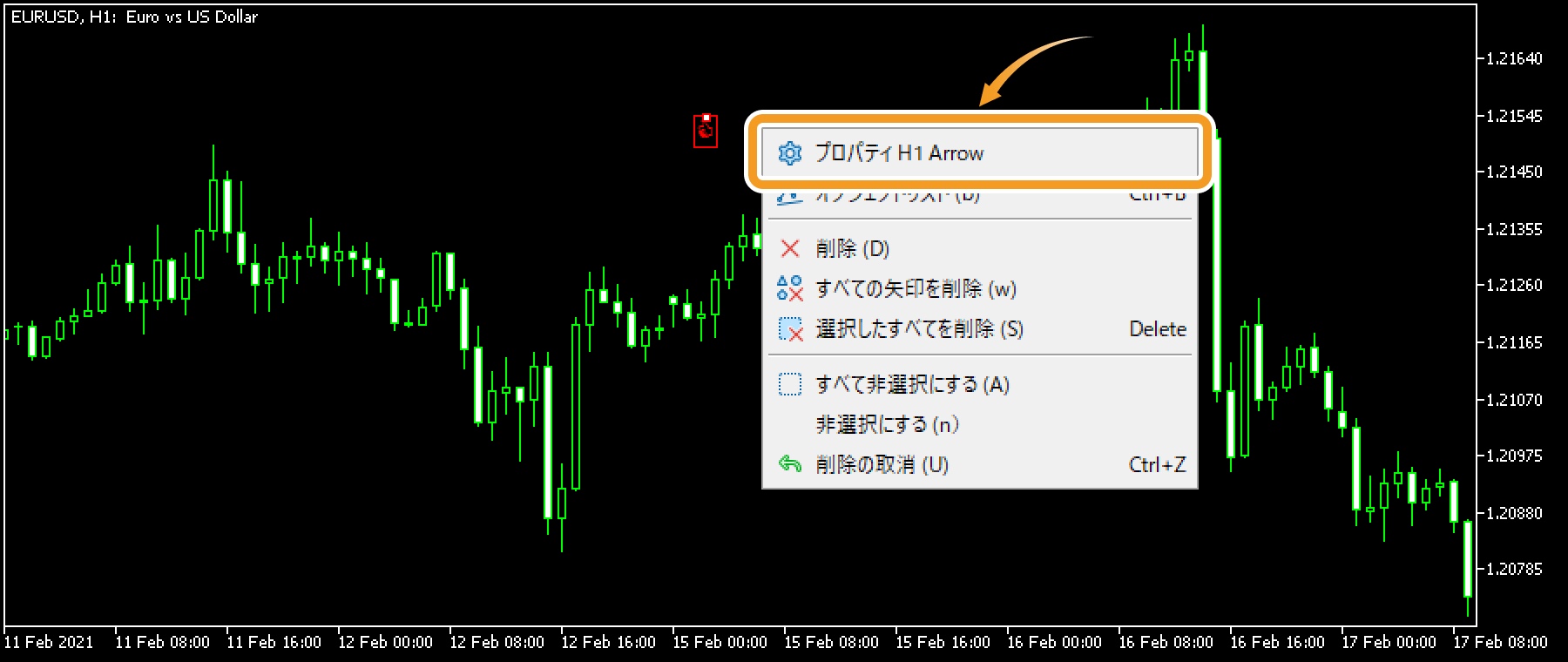This screenshot has height=662, width=1568.
Task: Click price label 1.20975 on price axis
Action: 1514,456
